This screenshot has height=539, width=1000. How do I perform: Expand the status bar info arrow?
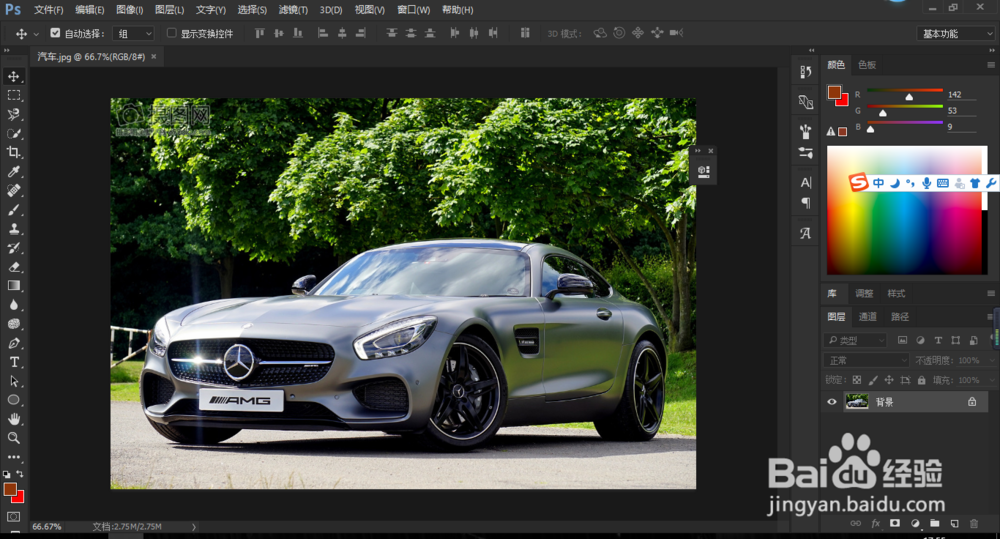[x=194, y=527]
